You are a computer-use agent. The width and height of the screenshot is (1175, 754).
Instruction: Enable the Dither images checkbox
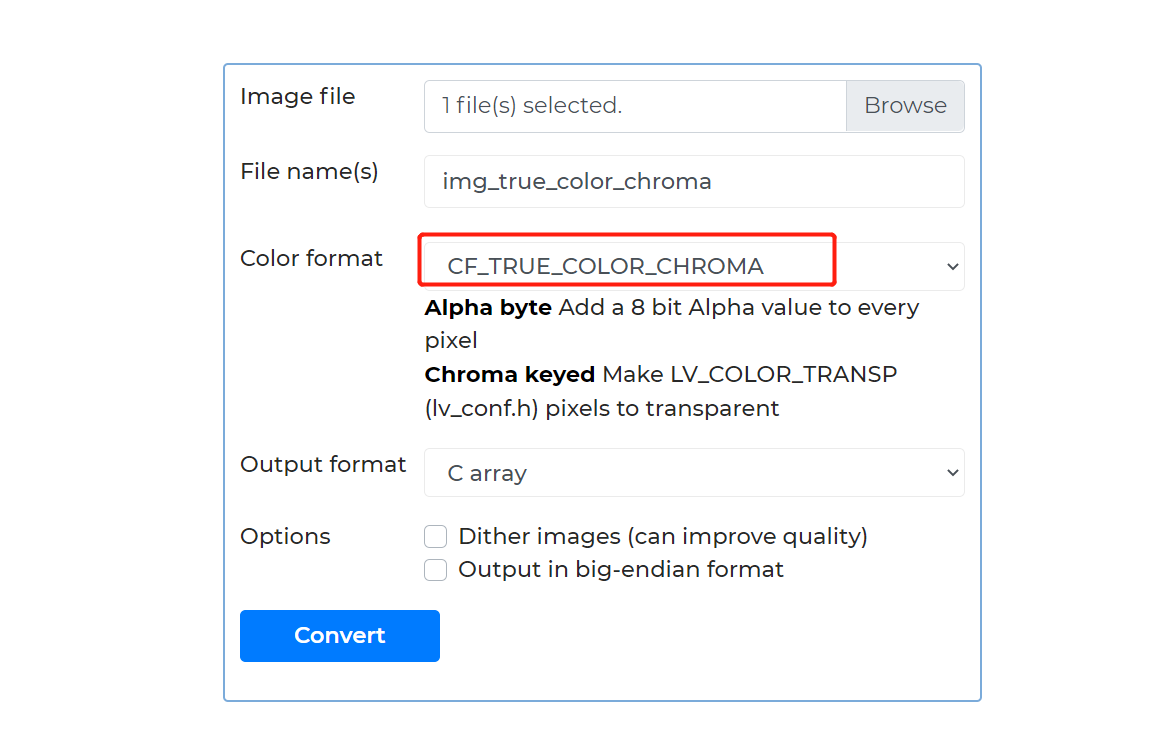pos(436,537)
